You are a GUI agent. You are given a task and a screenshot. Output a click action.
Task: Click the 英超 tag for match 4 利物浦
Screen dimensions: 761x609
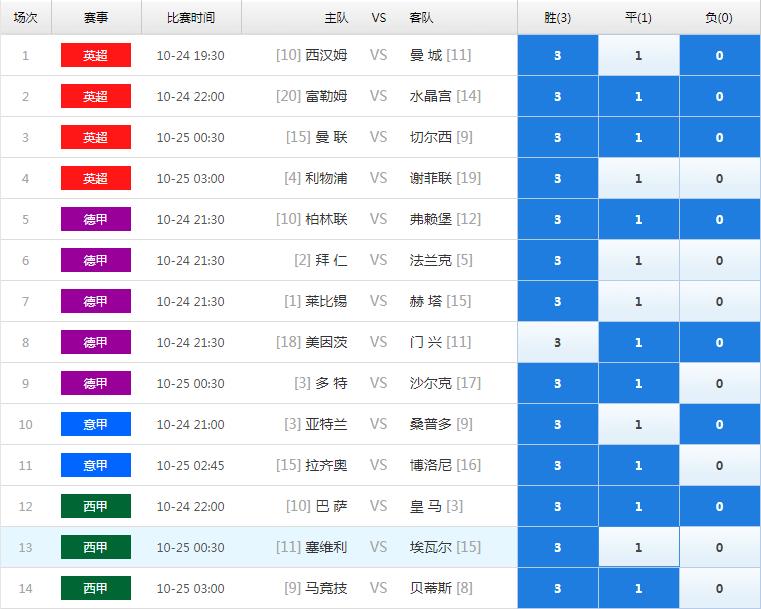coord(96,178)
